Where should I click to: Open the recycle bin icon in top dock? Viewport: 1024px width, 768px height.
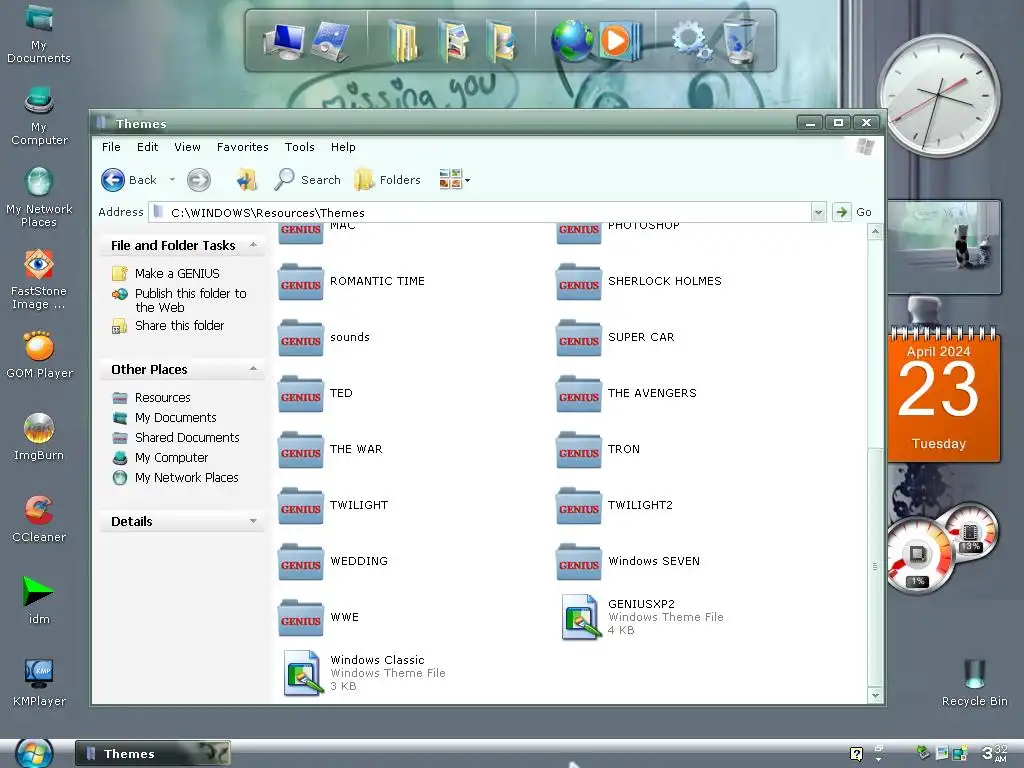tap(741, 40)
